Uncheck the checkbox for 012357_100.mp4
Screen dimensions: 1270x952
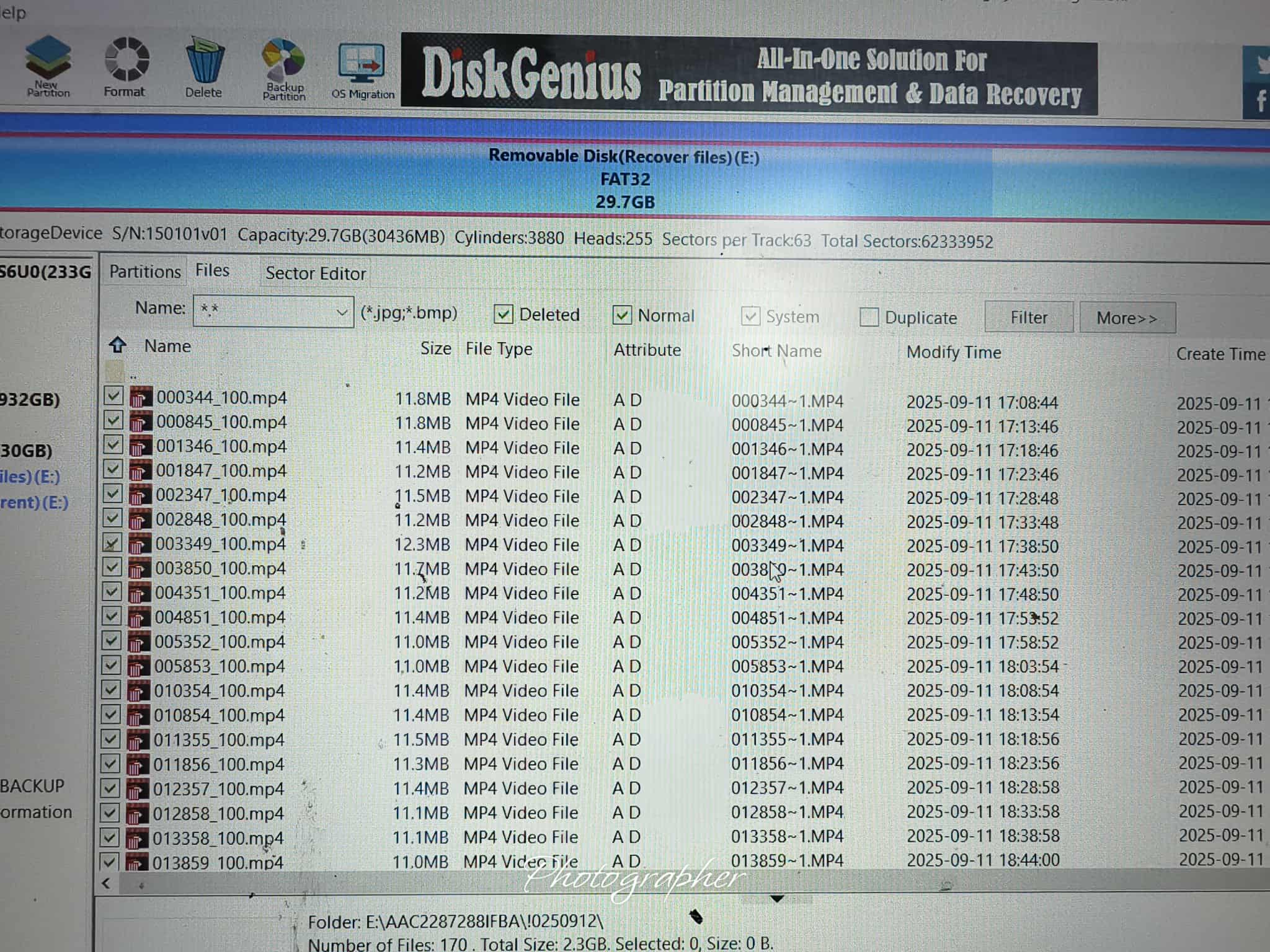click(x=110, y=788)
